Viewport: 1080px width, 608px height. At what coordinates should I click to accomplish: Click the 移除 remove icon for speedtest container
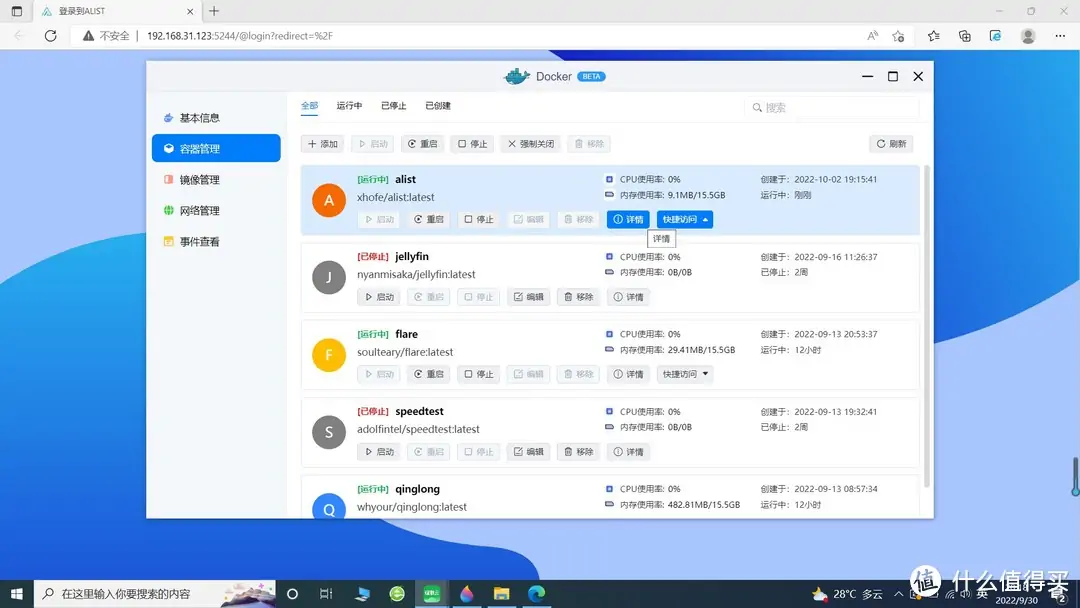(578, 451)
